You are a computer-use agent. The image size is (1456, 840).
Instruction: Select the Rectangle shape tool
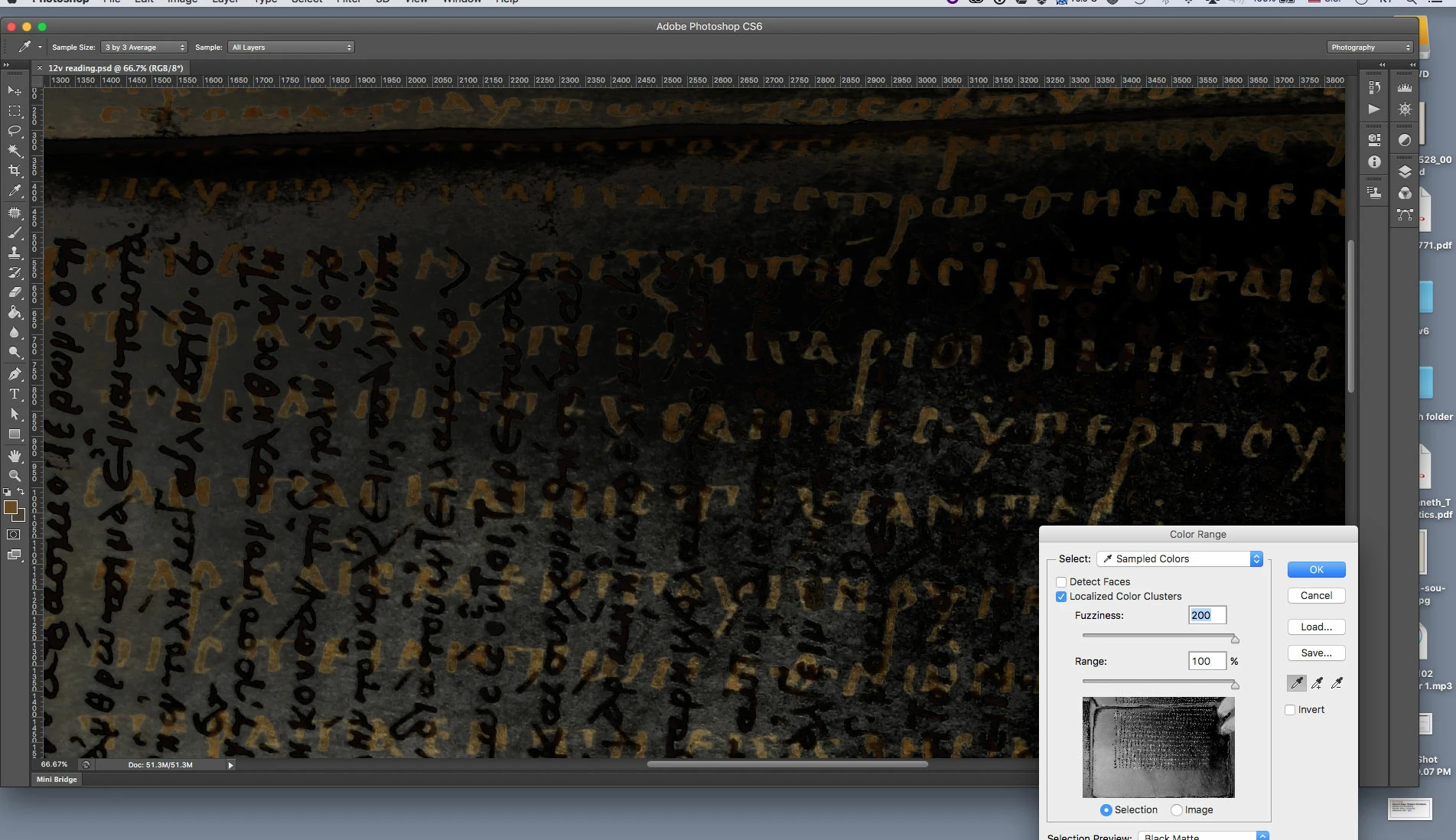pyautogui.click(x=14, y=434)
